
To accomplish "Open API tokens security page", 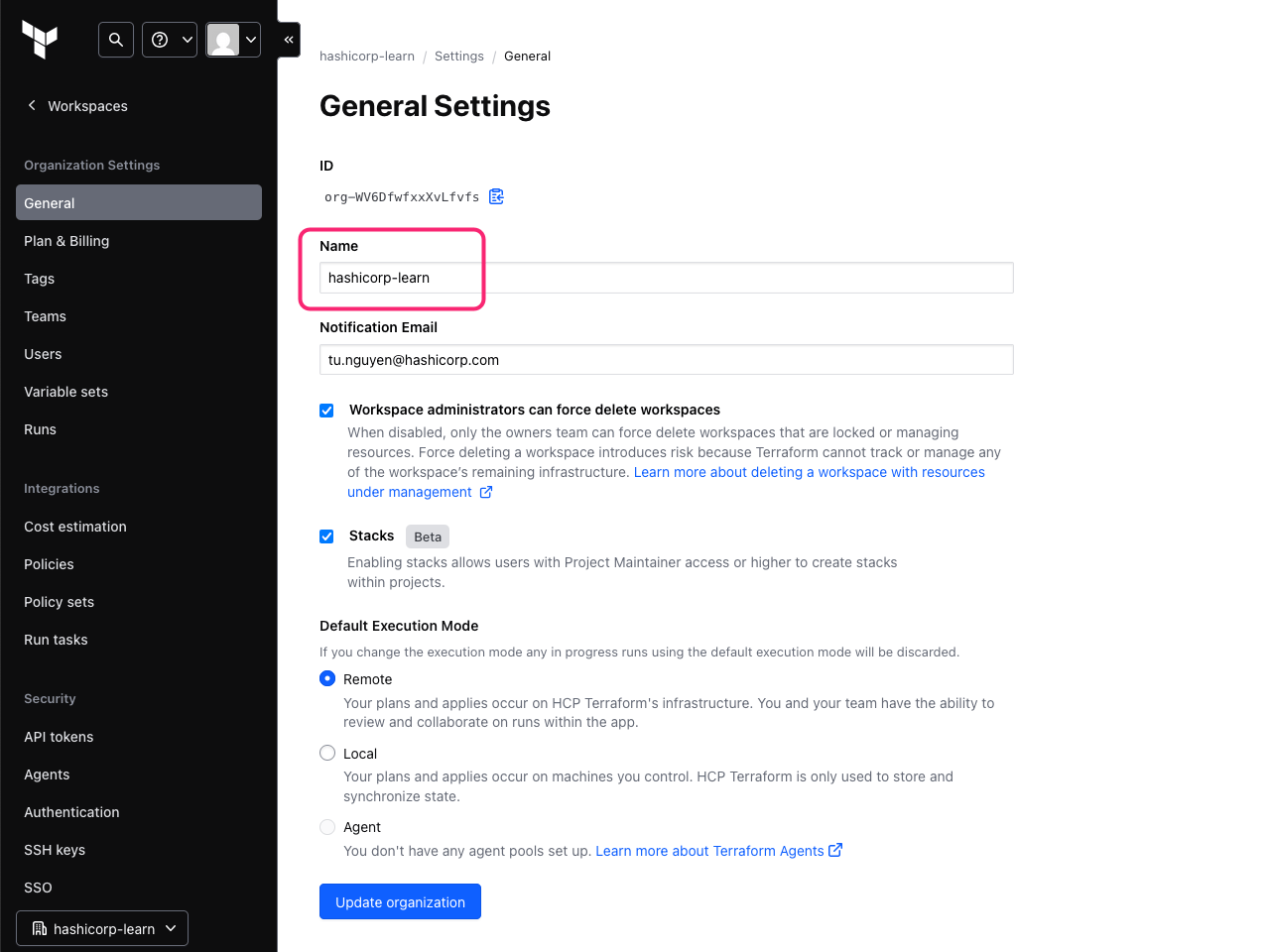I will tap(139, 737).
